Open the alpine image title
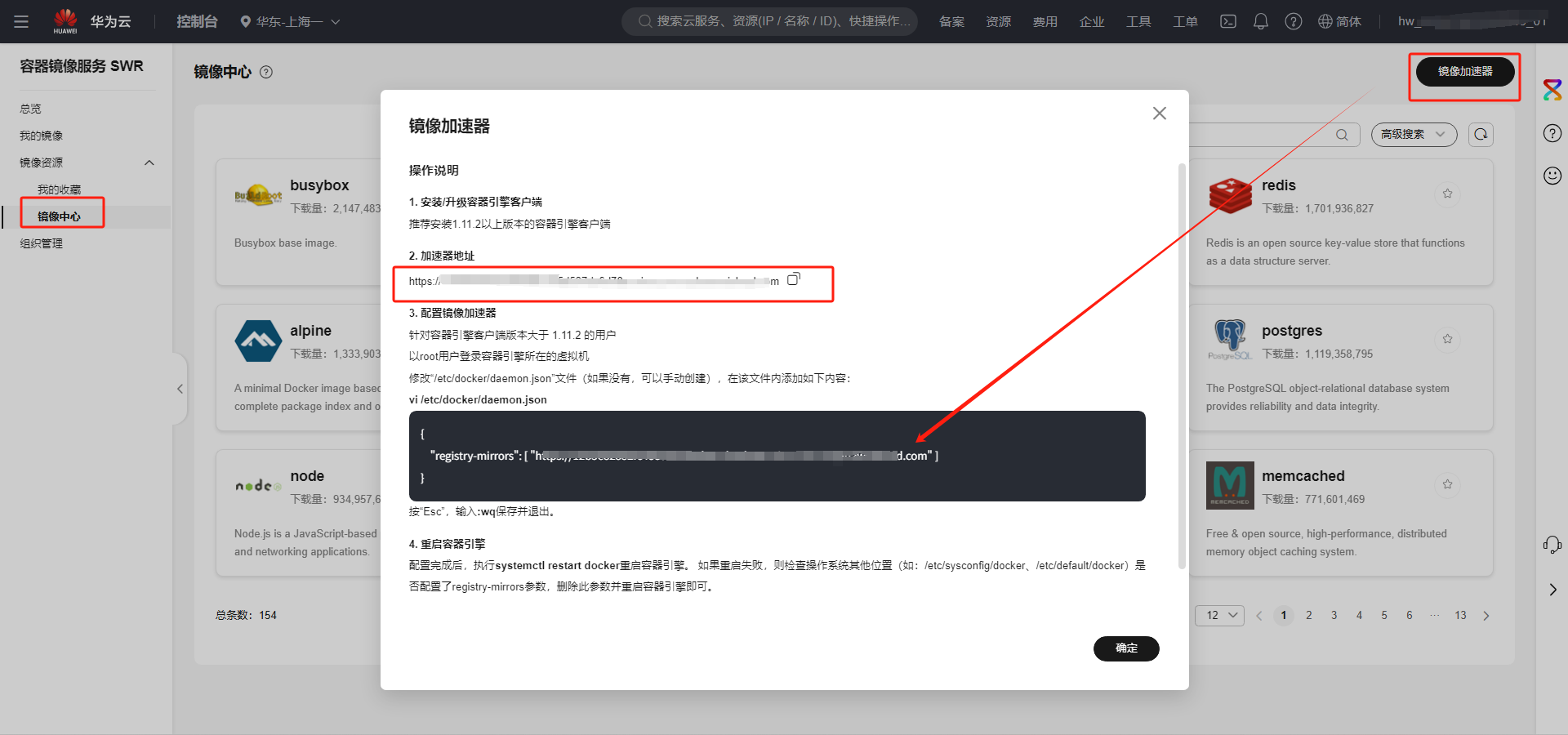Image resolution: width=1568 pixels, height=735 pixels. point(311,331)
